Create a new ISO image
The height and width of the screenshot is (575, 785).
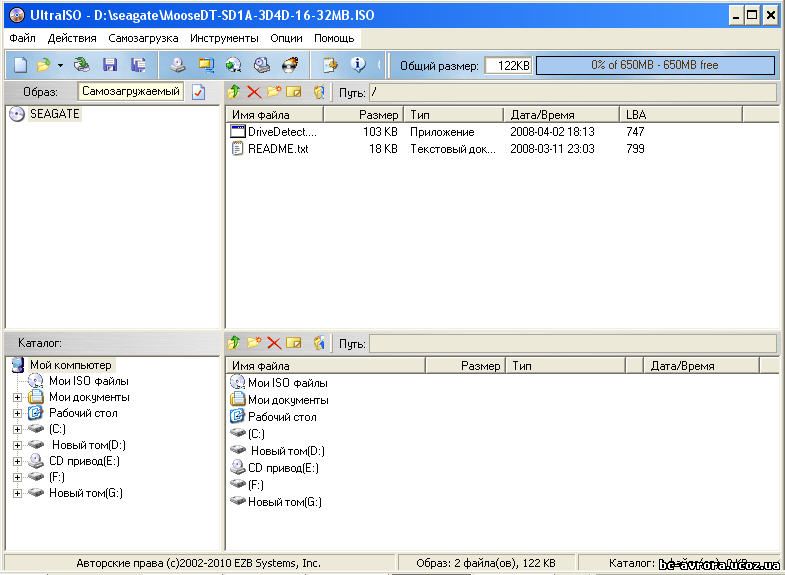21,65
